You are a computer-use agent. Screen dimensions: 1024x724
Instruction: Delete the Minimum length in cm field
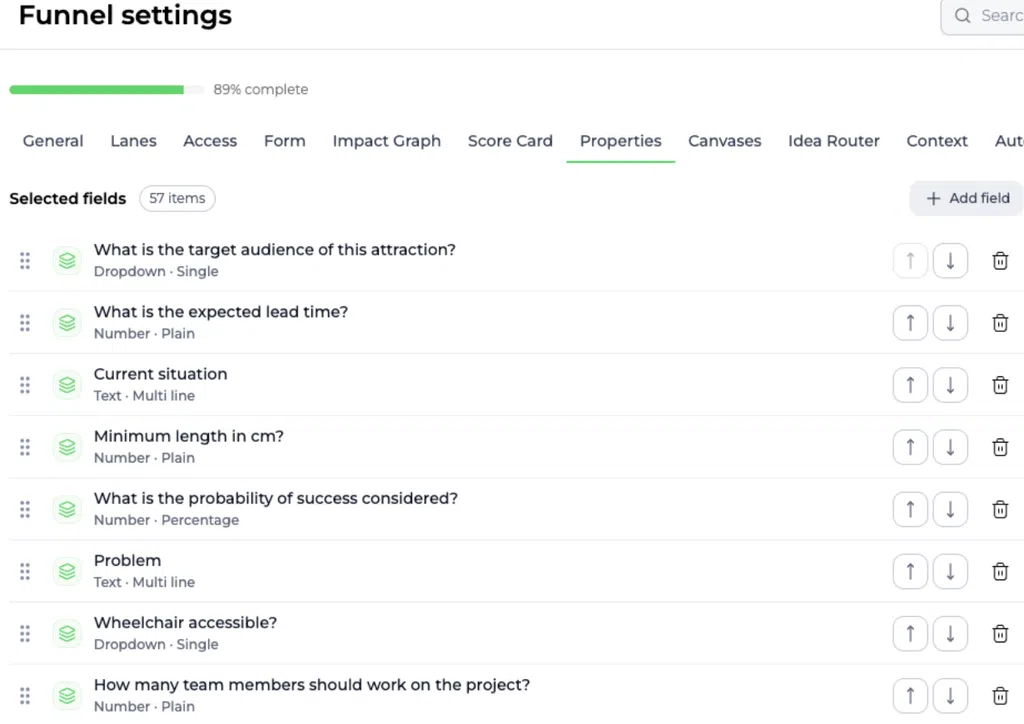coord(1000,447)
